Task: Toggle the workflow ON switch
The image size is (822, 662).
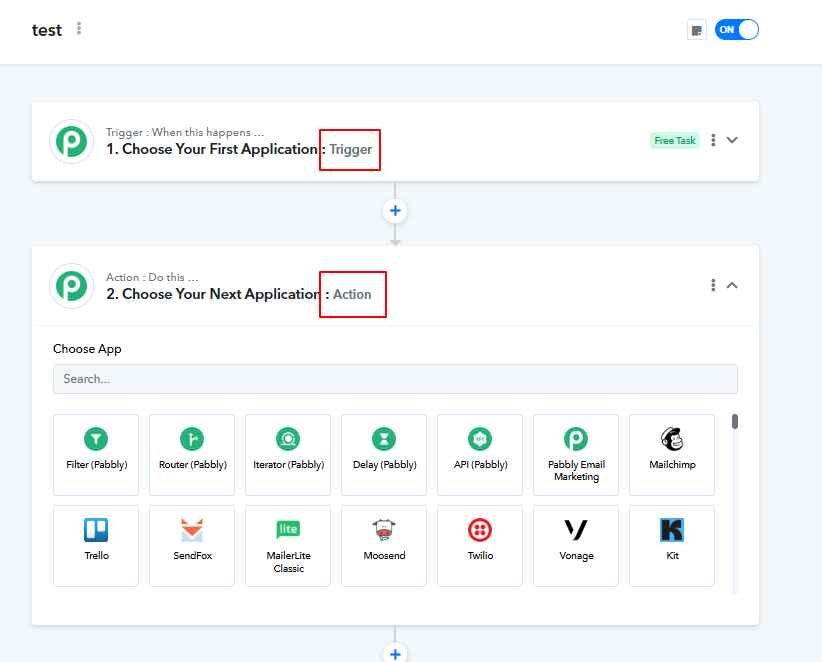Action: (737, 30)
